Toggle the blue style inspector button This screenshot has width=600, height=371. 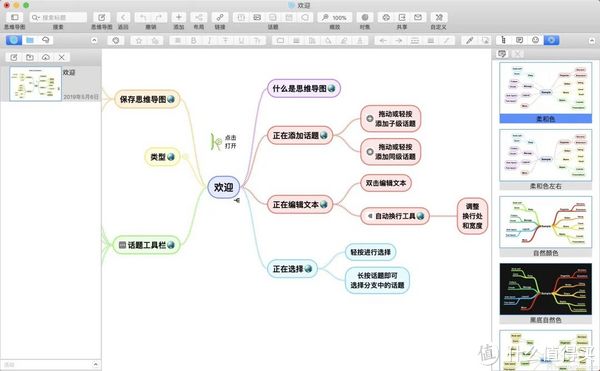pos(551,40)
